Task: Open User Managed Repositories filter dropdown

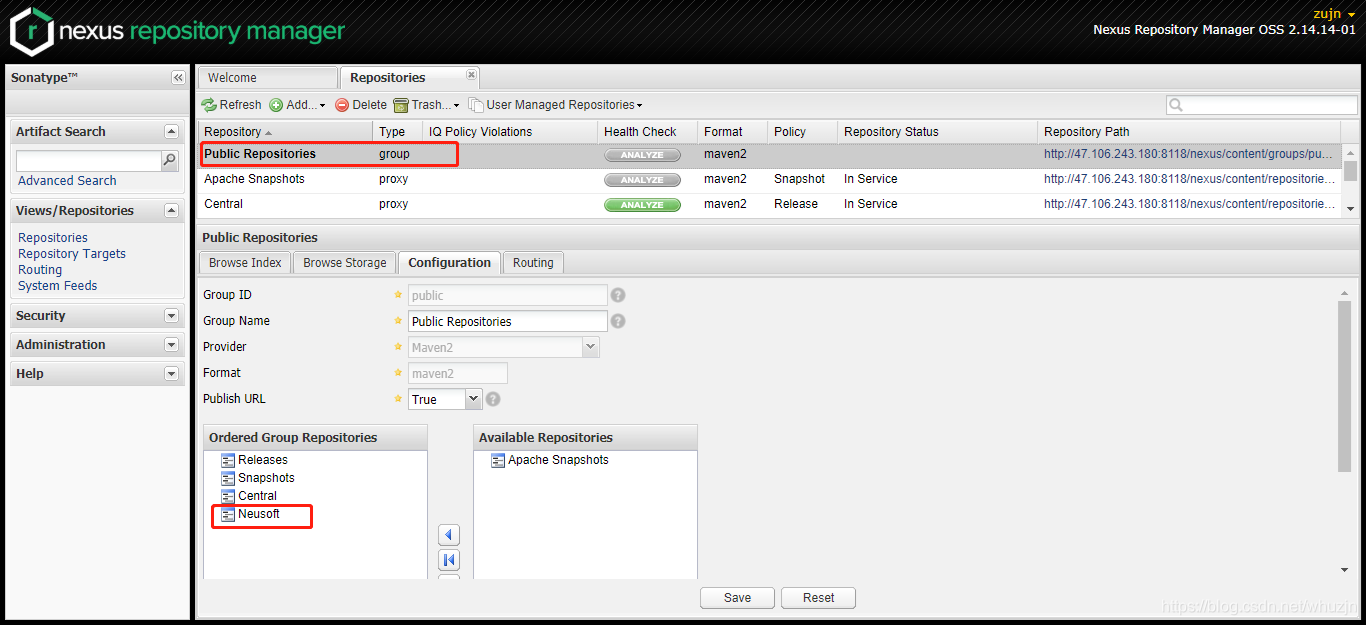Action: tap(555, 105)
